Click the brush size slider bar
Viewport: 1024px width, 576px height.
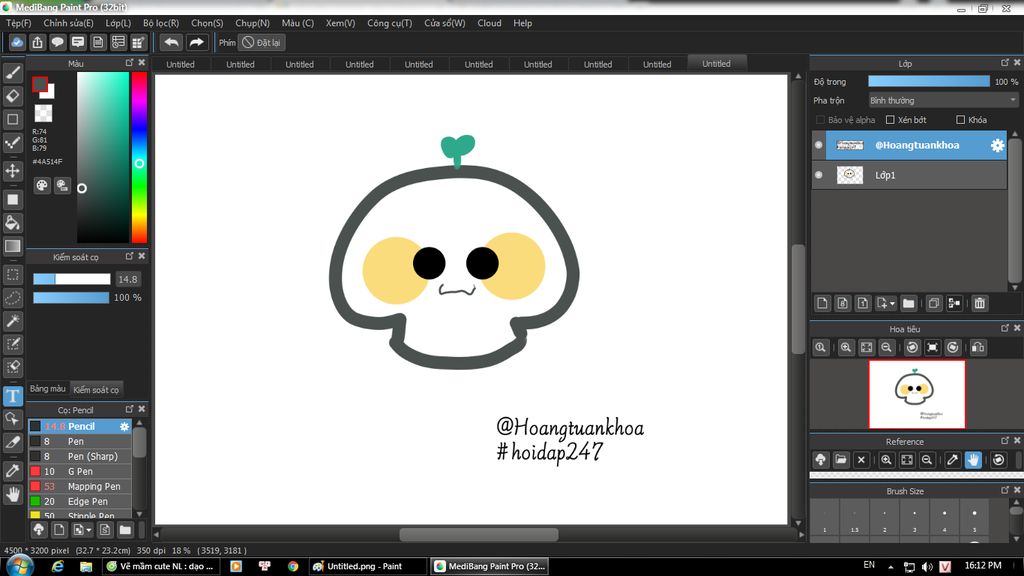pos(72,280)
